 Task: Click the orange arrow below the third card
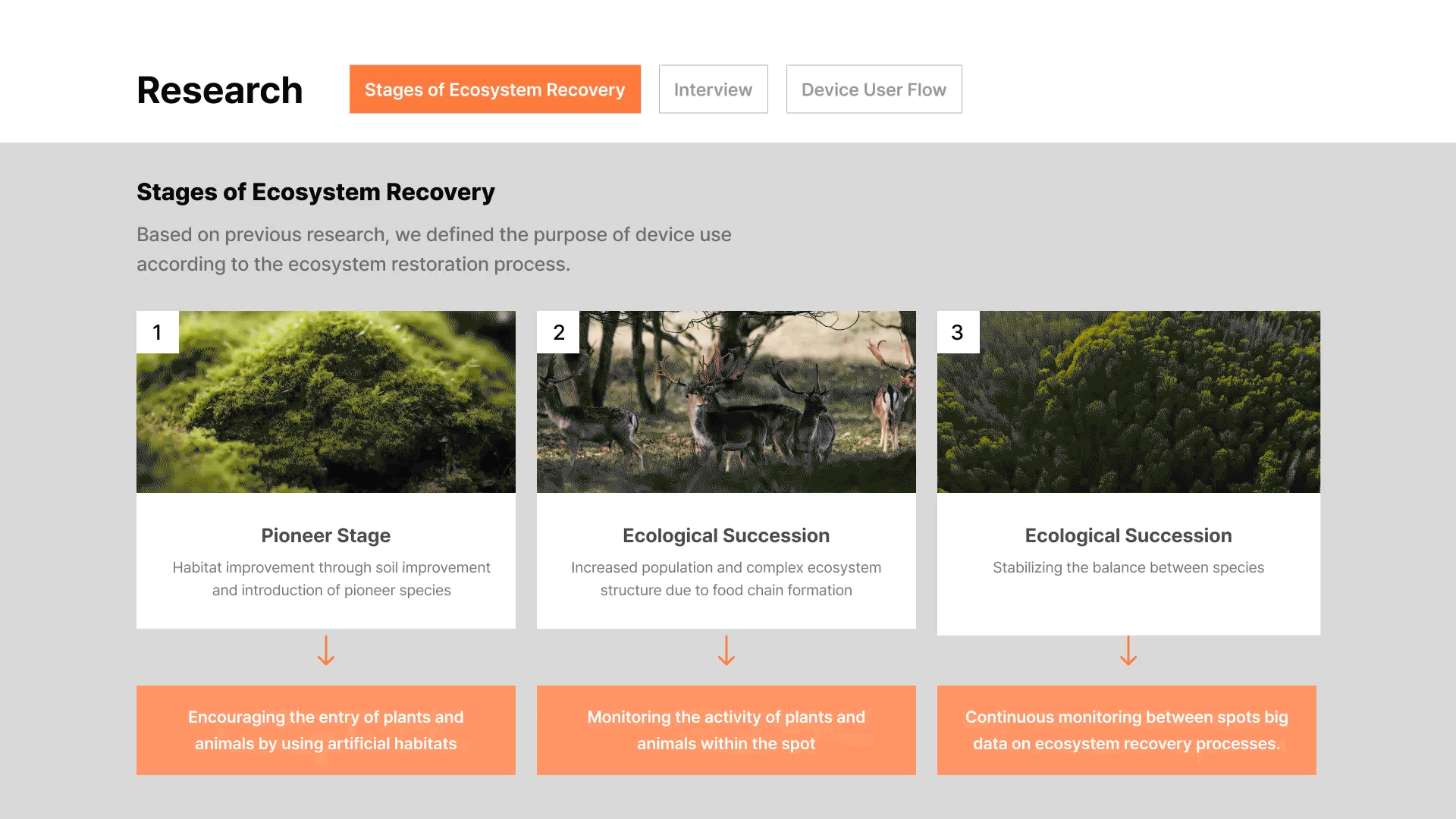(x=1128, y=651)
